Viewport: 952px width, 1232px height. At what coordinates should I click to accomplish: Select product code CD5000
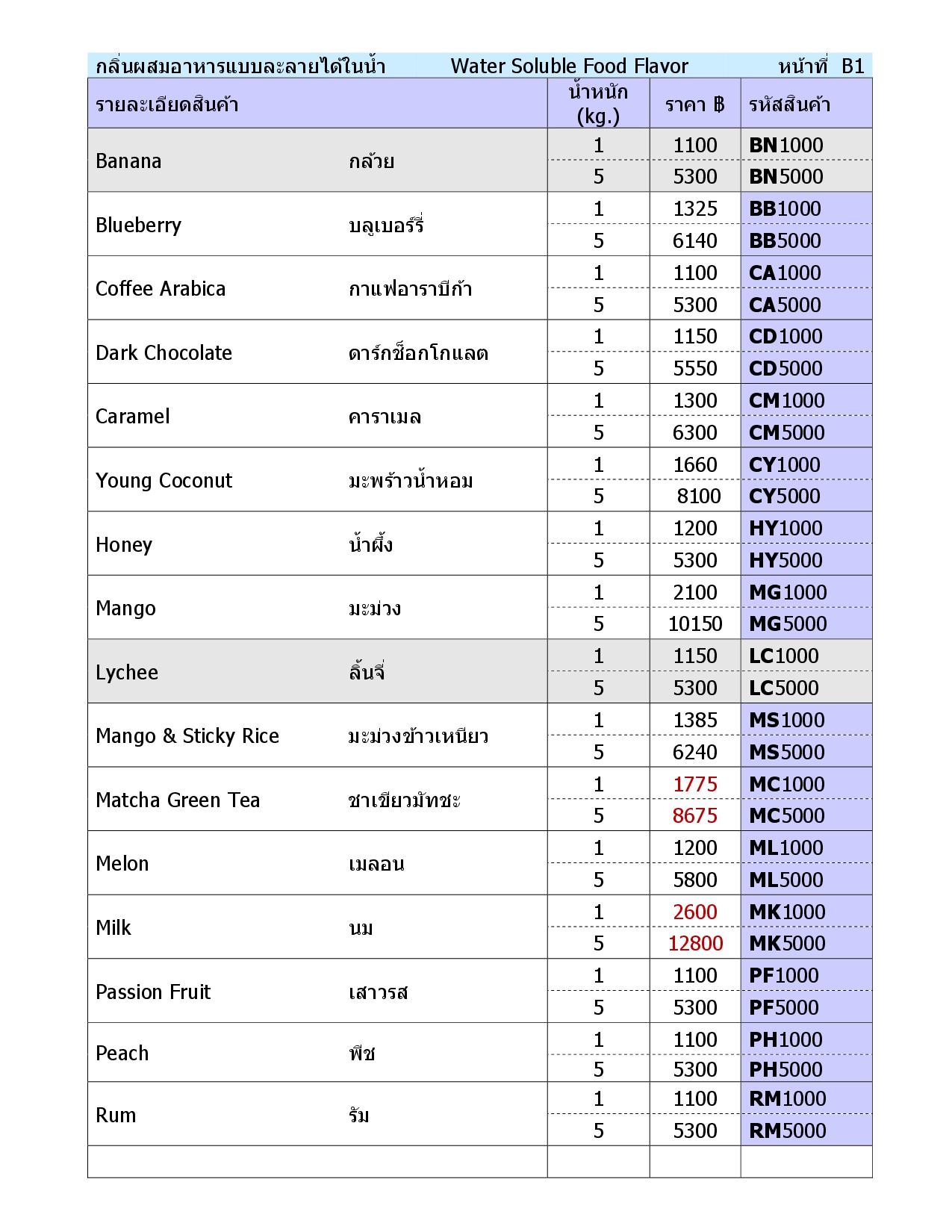coord(785,368)
